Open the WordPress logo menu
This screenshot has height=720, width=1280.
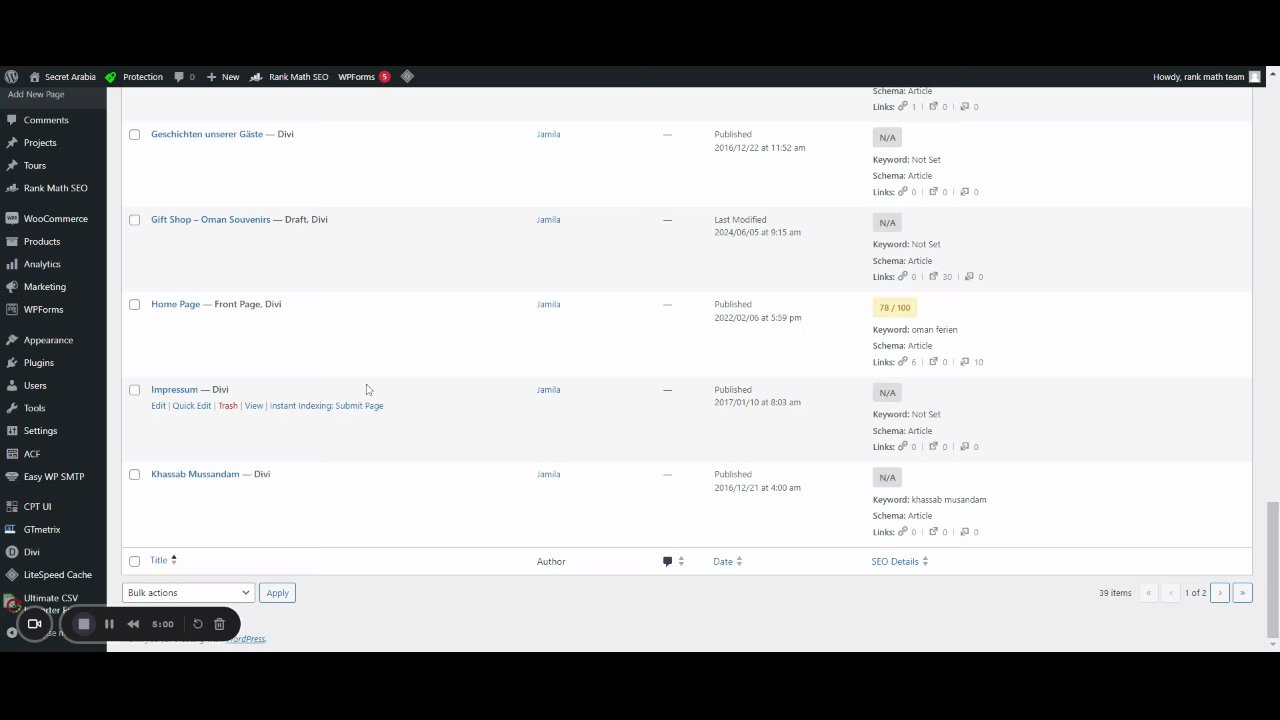[x=11, y=77]
